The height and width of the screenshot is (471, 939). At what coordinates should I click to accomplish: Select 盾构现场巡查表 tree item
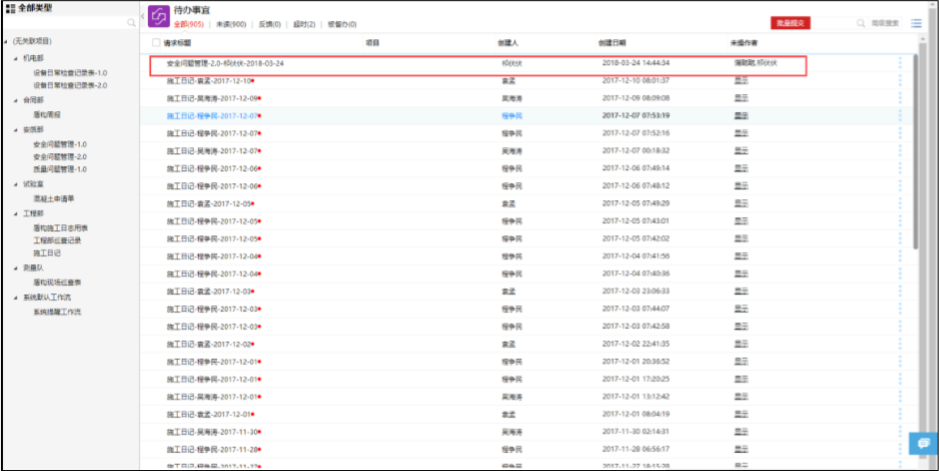(57, 282)
